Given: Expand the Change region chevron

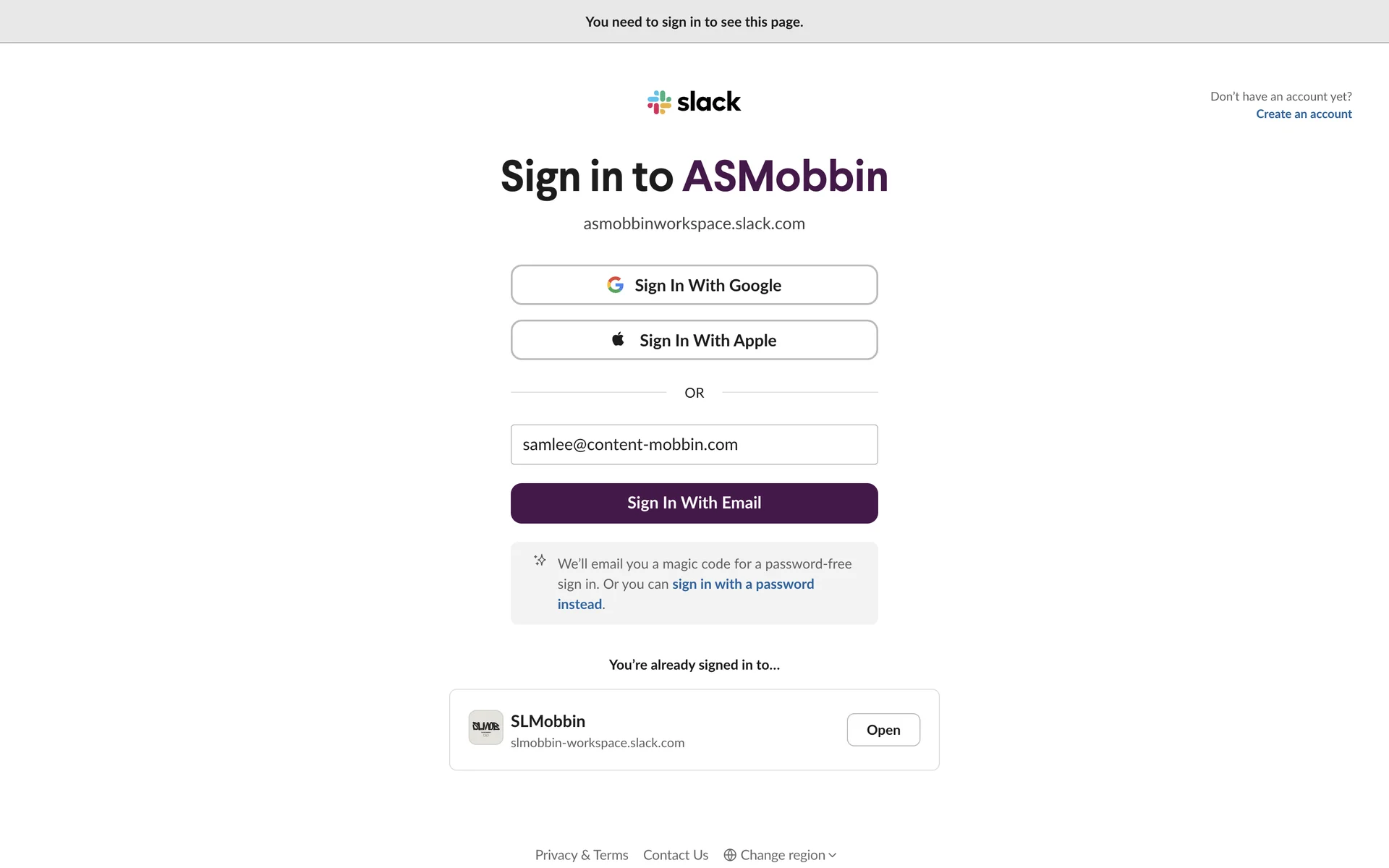Looking at the screenshot, I should click(x=833, y=855).
